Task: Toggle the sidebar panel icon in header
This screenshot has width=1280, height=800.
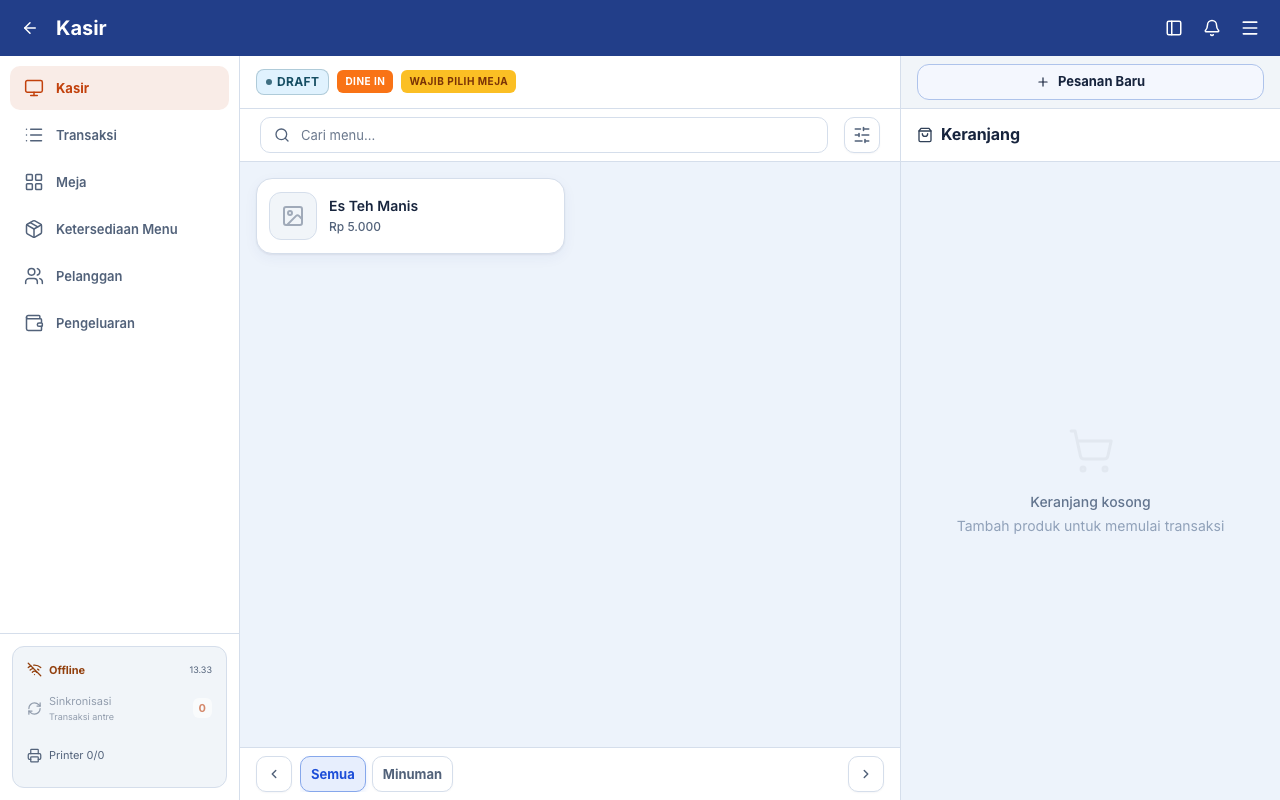Action: coord(1174,28)
